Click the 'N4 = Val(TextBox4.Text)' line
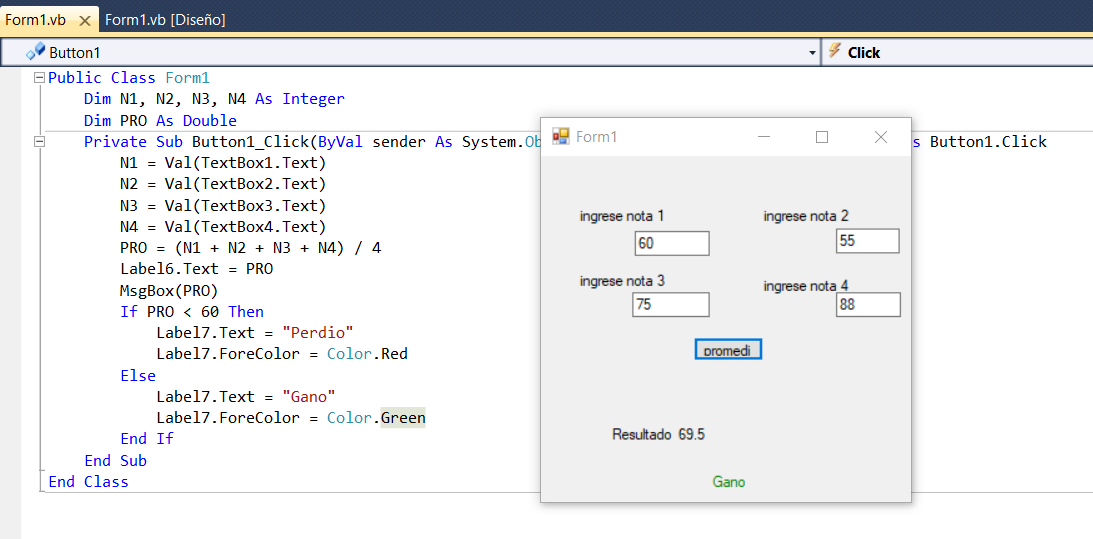The width and height of the screenshot is (1093, 539). pyautogui.click(x=222, y=227)
